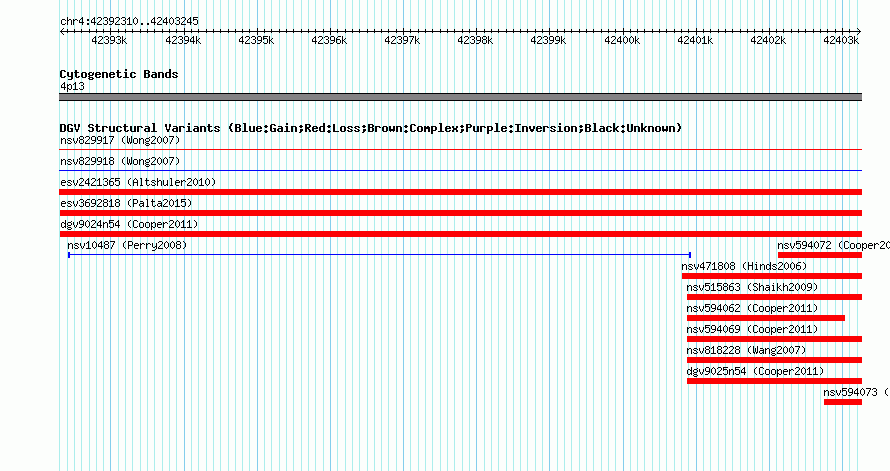Click the 42396k ruler tick label
This screenshot has width=890, height=471.
(x=329, y=41)
